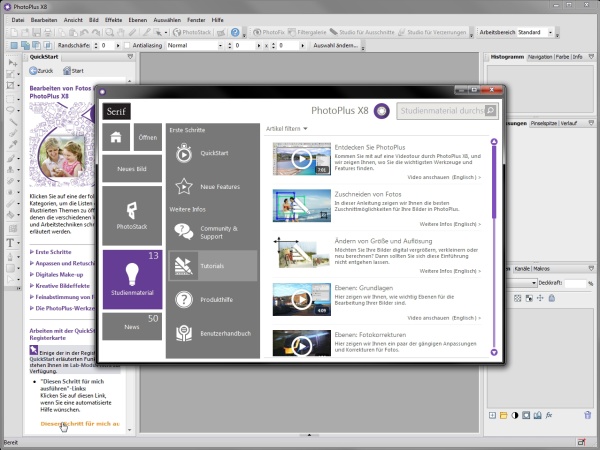Click the Randschärfe value field
Viewport: 600px width, 450px height.
pos(107,46)
